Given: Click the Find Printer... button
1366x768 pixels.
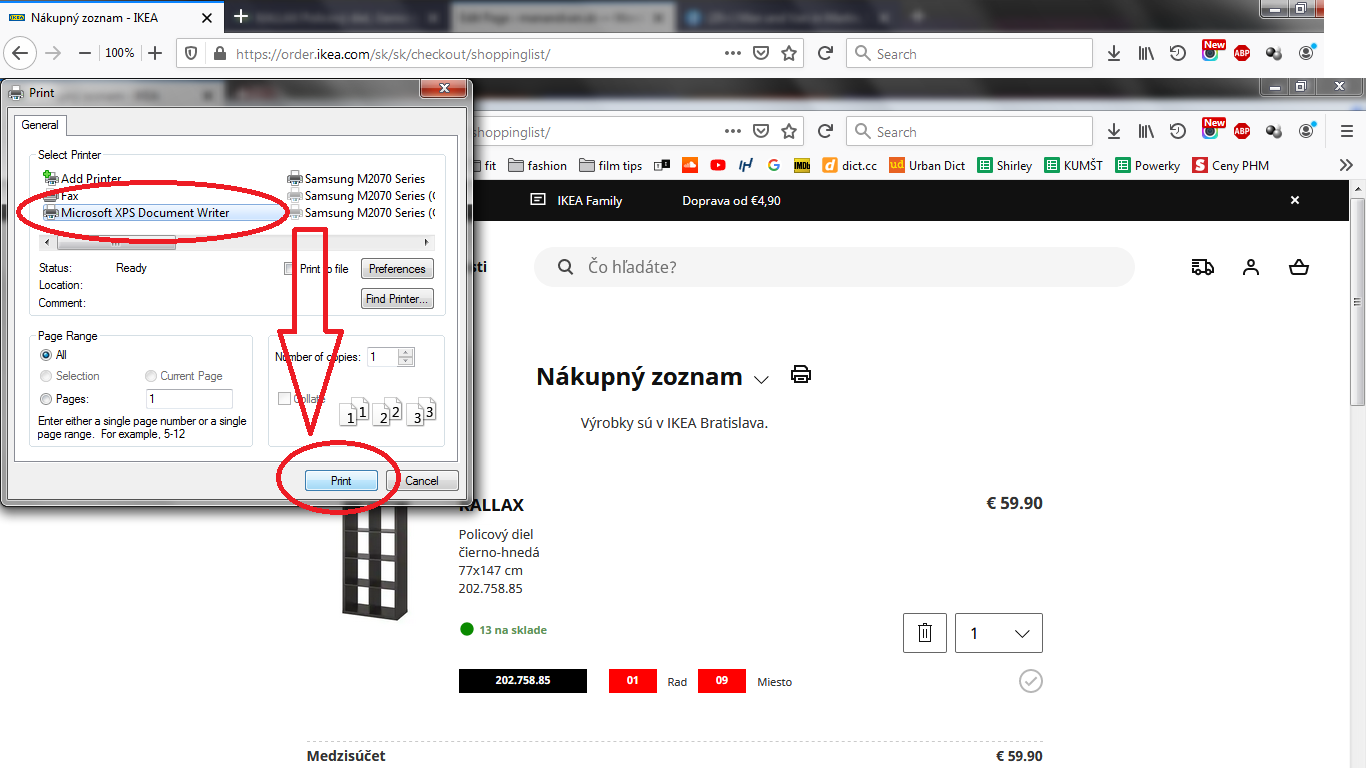Looking at the screenshot, I should tap(397, 298).
